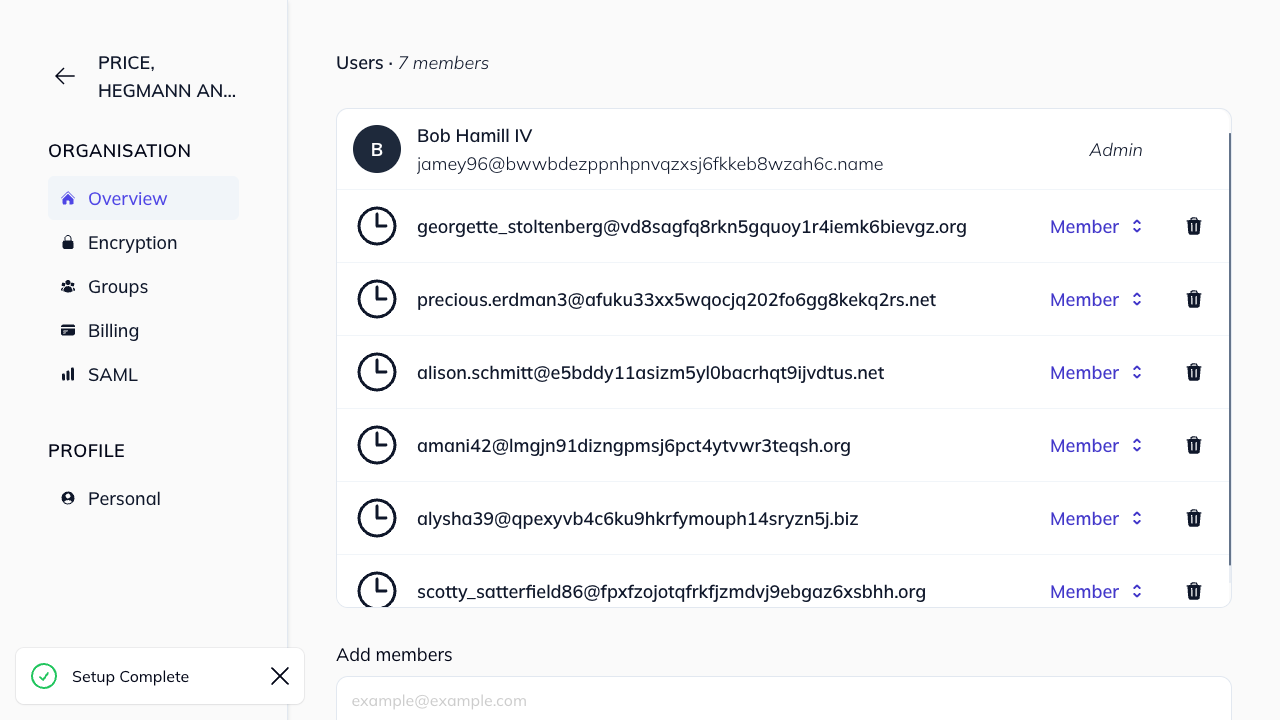Viewport: 1280px width, 720px height.
Task: Click the back arrow beside the organisation name
Action: pyautogui.click(x=65, y=76)
